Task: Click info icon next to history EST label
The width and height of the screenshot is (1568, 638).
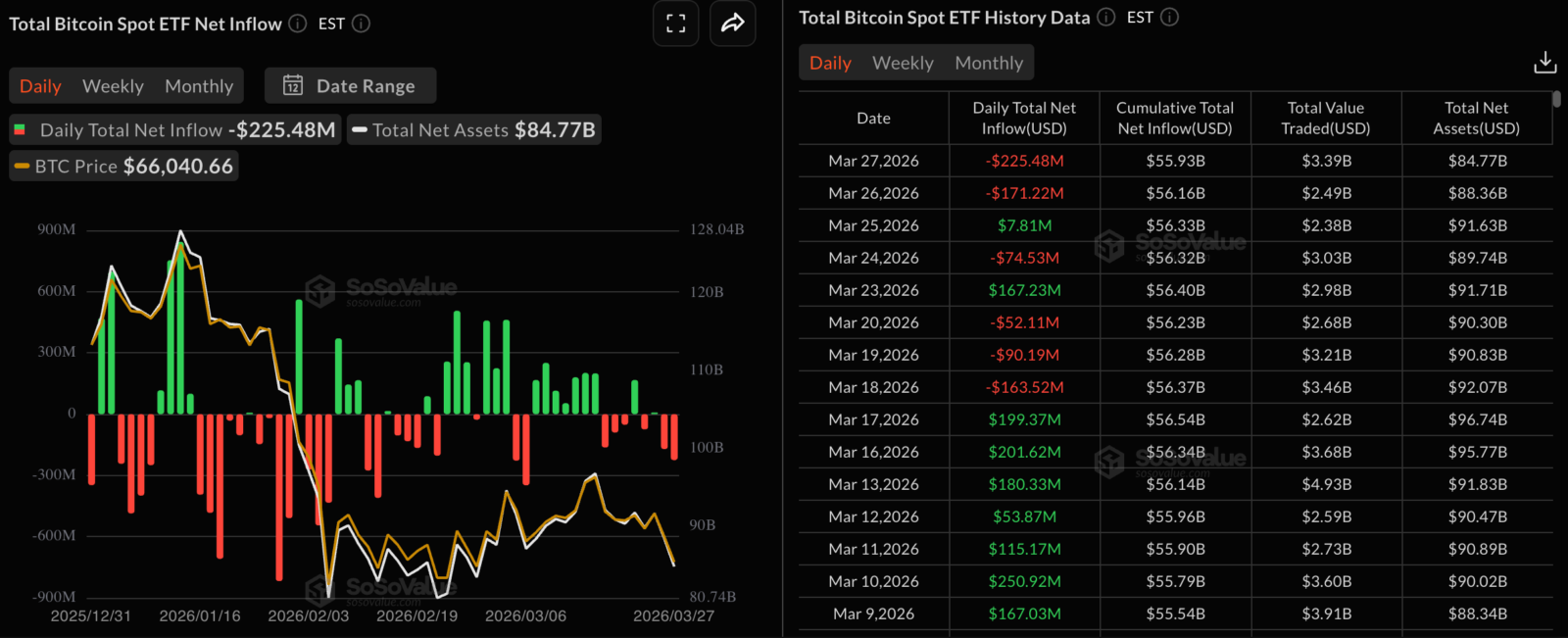Action: click(1169, 17)
